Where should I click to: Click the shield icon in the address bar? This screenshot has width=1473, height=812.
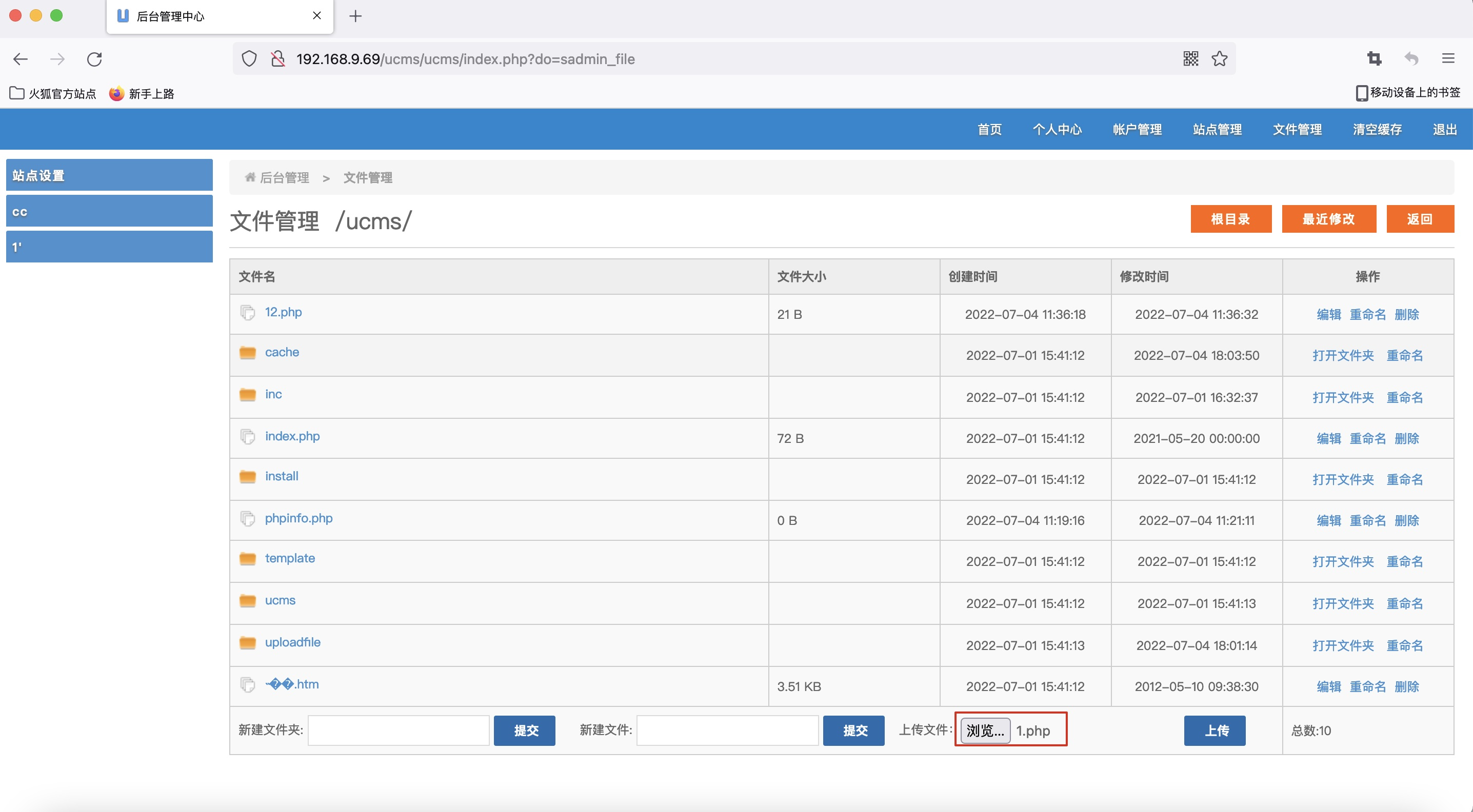point(249,58)
